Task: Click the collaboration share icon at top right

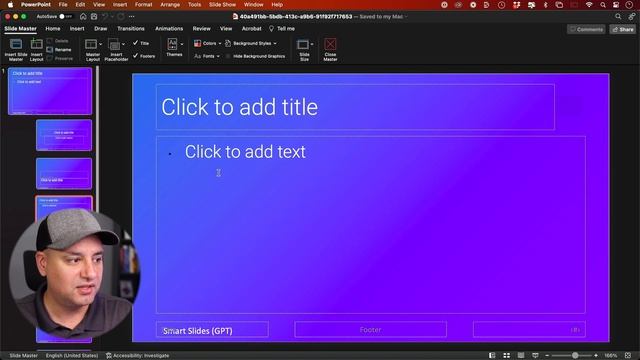Action: tap(631, 16)
